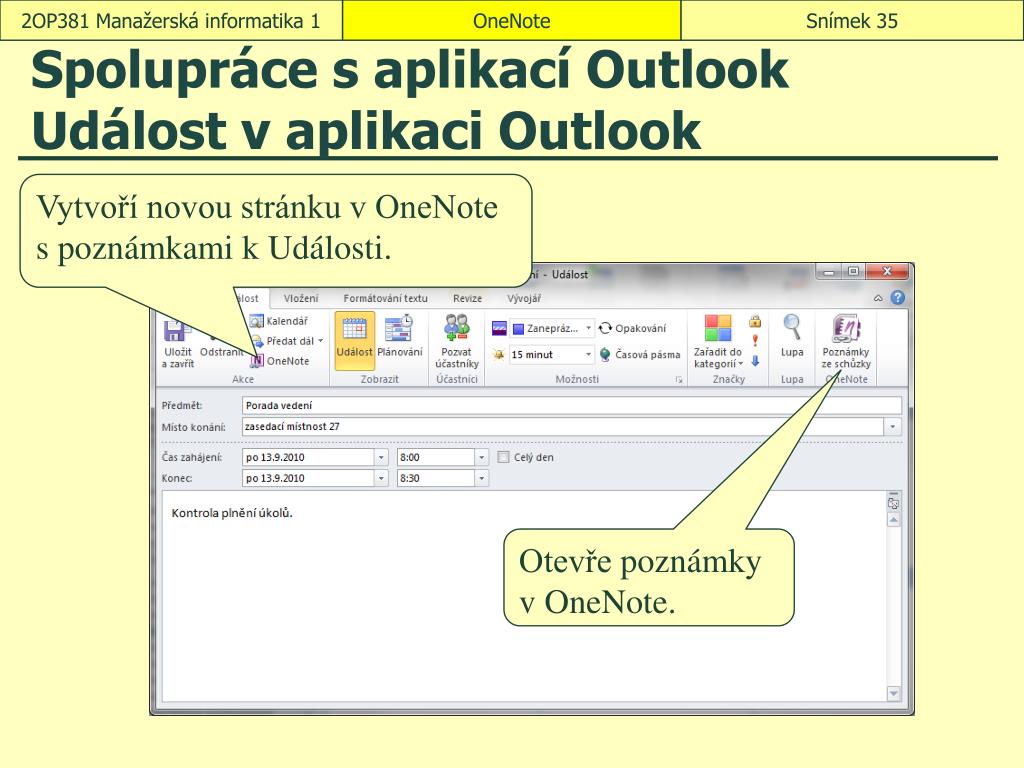
Task: Click Místo konání field zasedací místnost 27
Action: (563, 426)
